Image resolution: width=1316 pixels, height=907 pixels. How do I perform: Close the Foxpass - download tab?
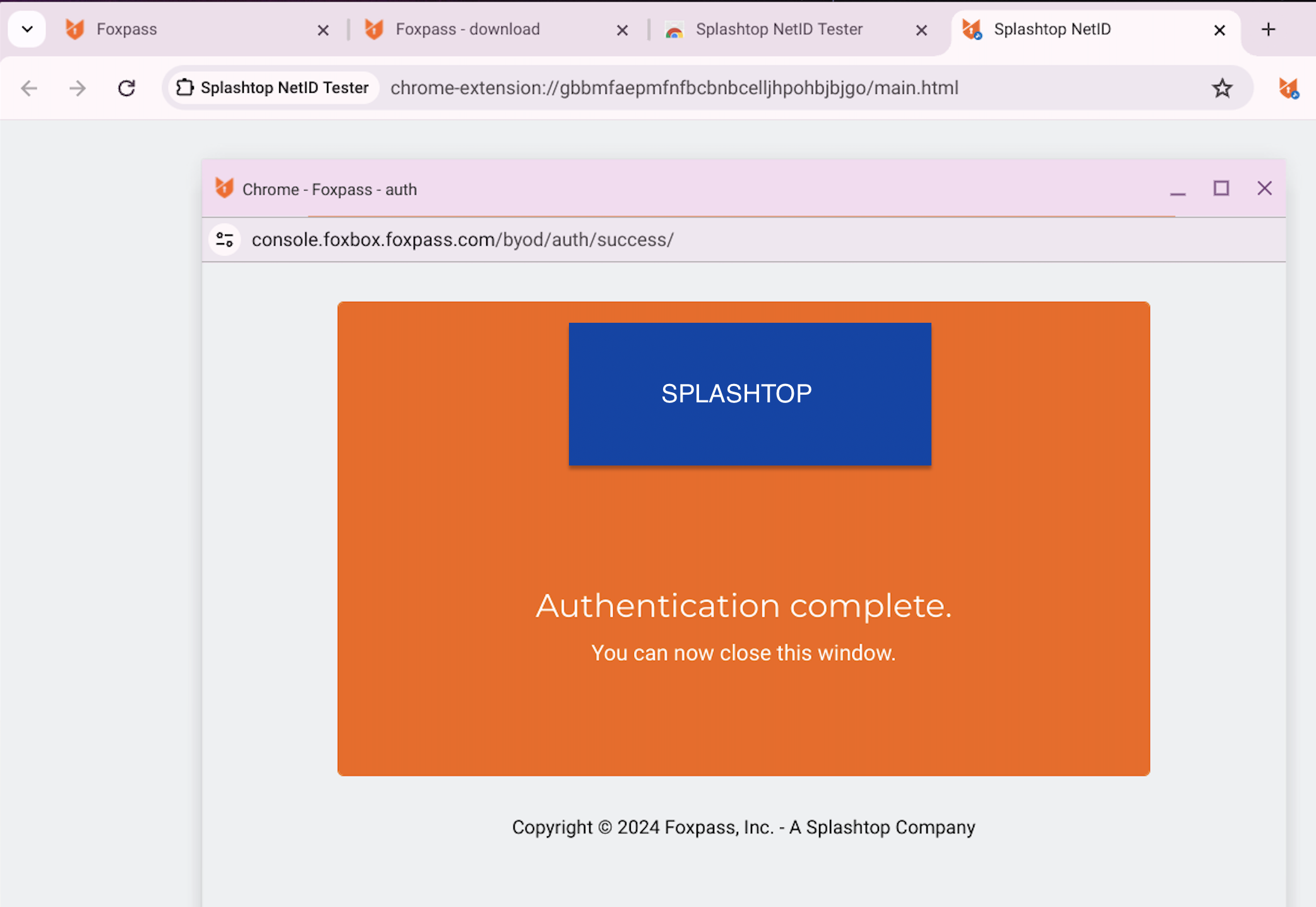click(622, 30)
